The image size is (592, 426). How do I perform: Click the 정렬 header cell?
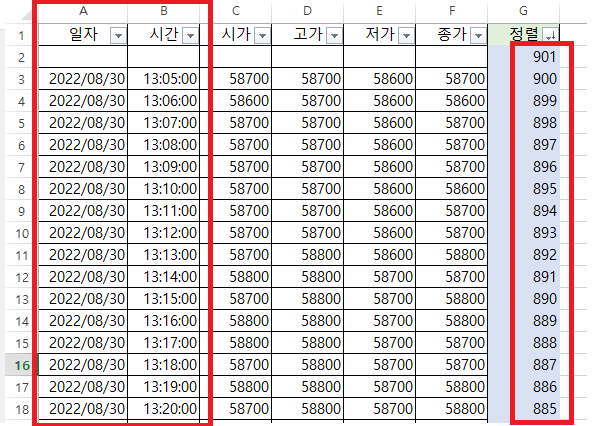[x=524, y=35]
